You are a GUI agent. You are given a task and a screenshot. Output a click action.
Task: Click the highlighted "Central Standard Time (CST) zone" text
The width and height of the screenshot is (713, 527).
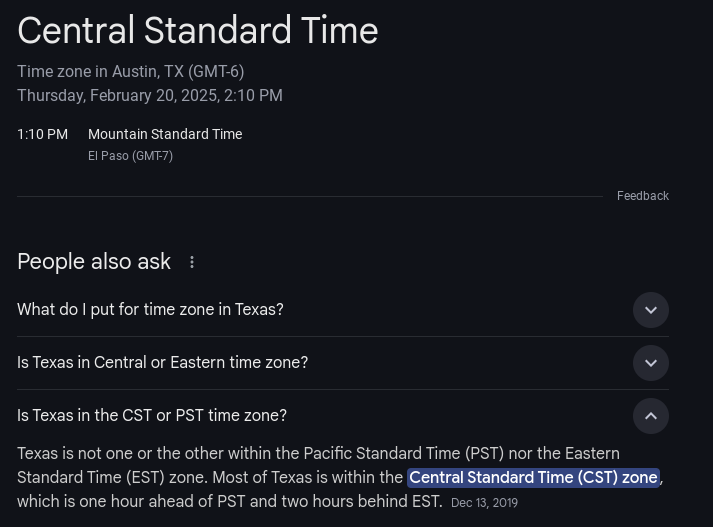[x=533, y=477]
